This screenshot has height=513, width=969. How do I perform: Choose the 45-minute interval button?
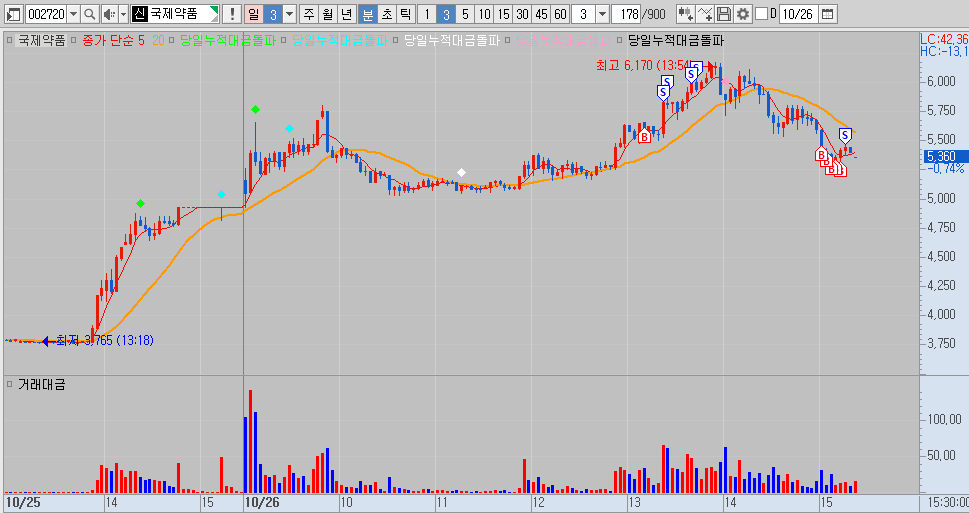(542, 14)
